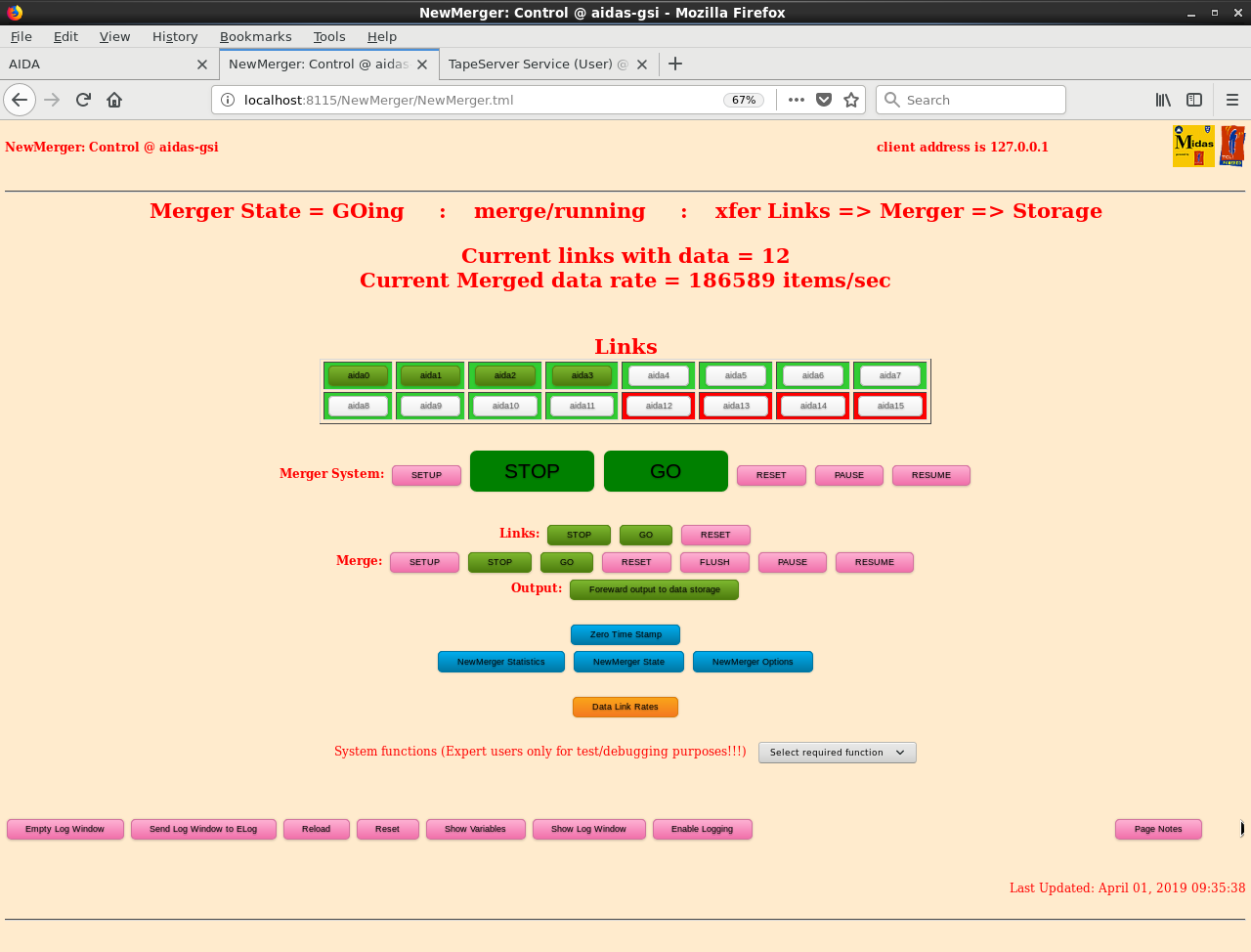This screenshot has height=952, width=1251.
Task: Enable the aida5 link
Action: click(x=736, y=375)
